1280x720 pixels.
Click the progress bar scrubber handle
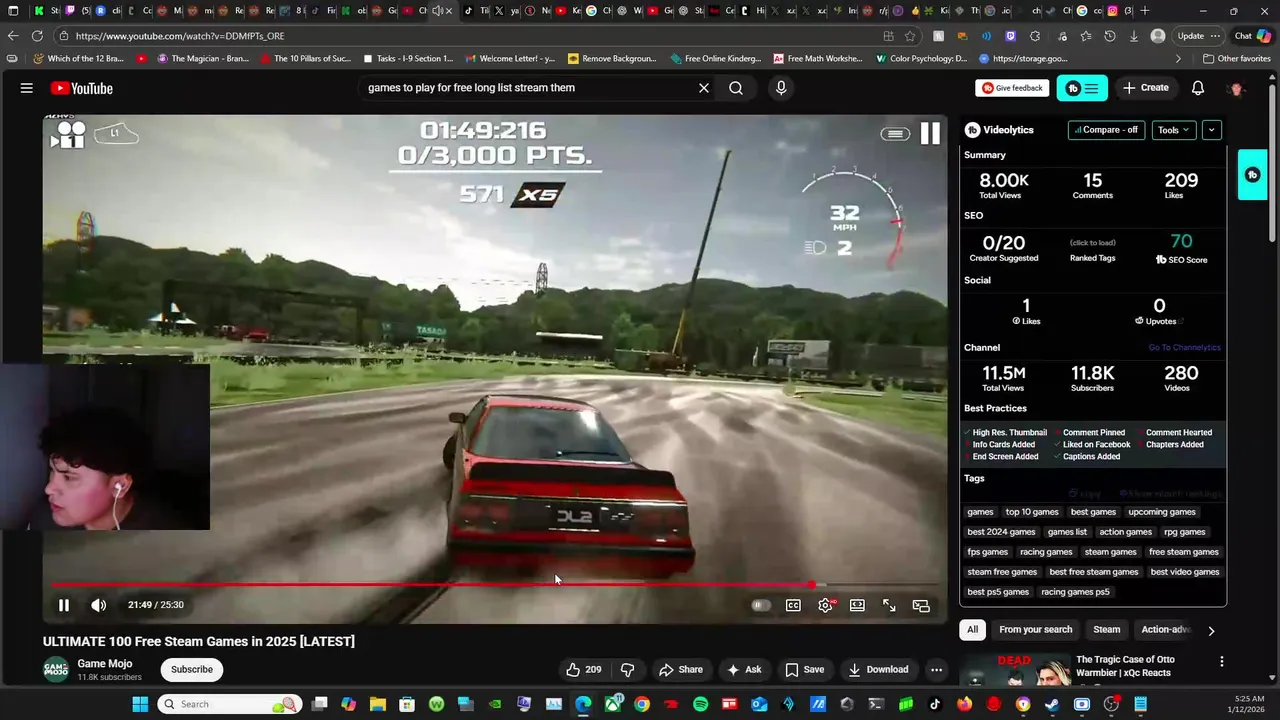coord(813,585)
